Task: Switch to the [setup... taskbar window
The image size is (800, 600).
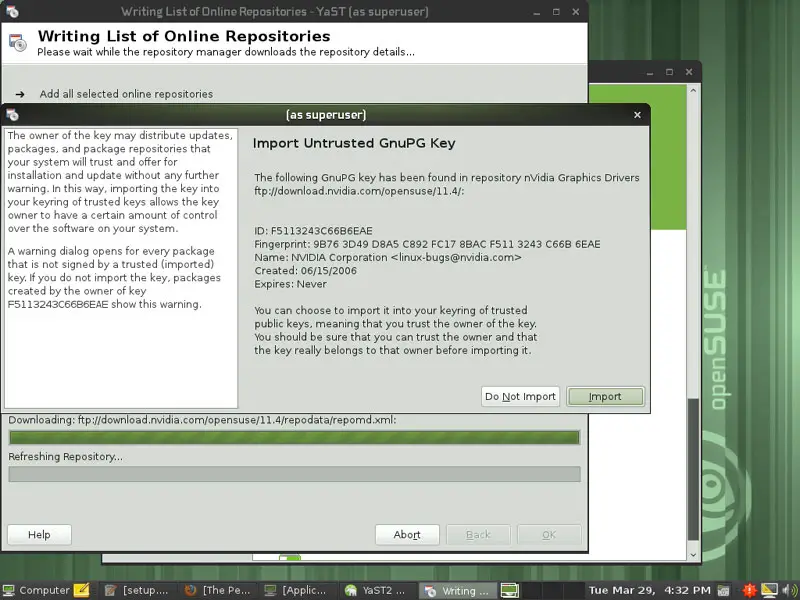Action: coord(137,590)
